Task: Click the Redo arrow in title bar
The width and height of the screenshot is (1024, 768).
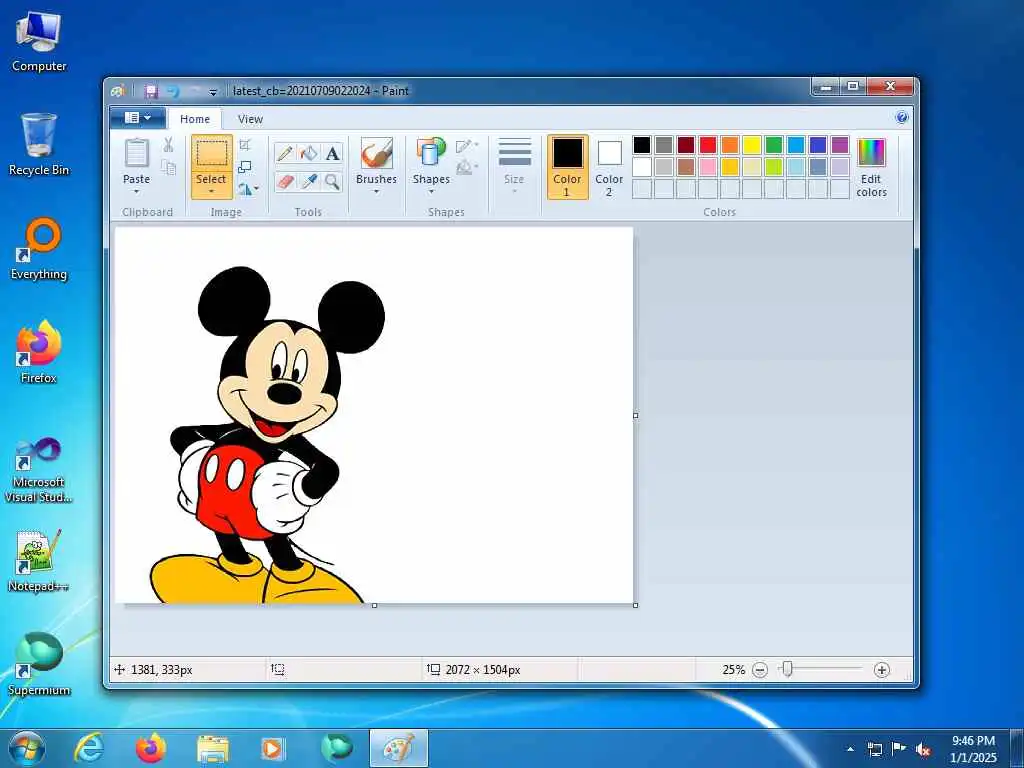Action: [194, 91]
